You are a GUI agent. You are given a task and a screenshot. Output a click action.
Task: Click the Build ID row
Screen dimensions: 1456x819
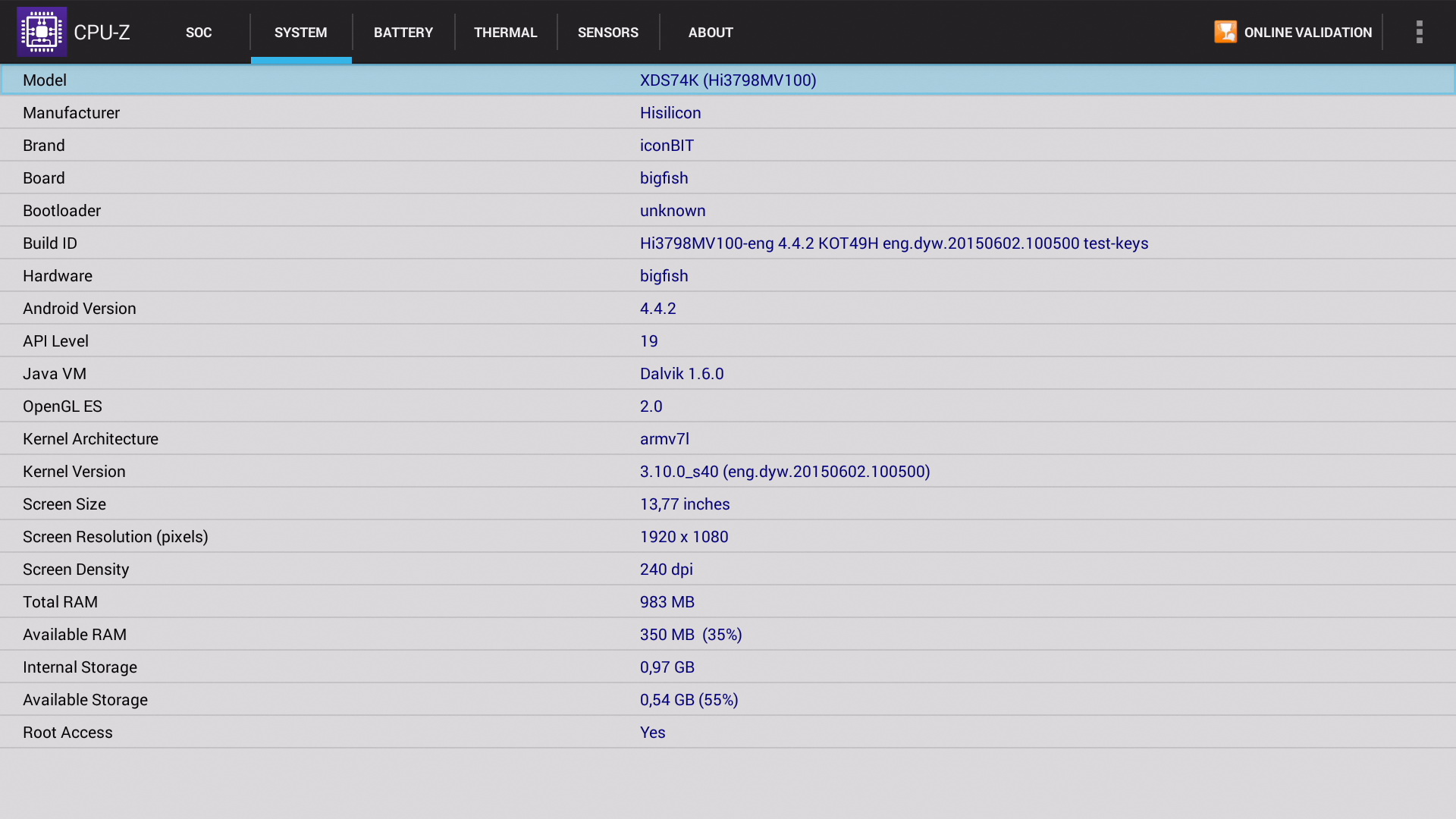pyautogui.click(x=728, y=243)
